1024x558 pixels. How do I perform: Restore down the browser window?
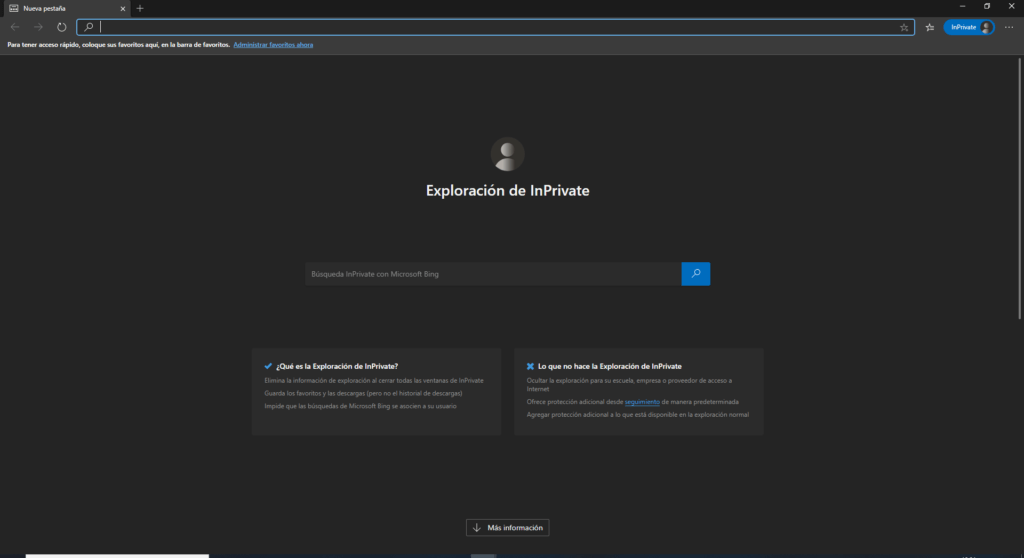click(x=987, y=7)
